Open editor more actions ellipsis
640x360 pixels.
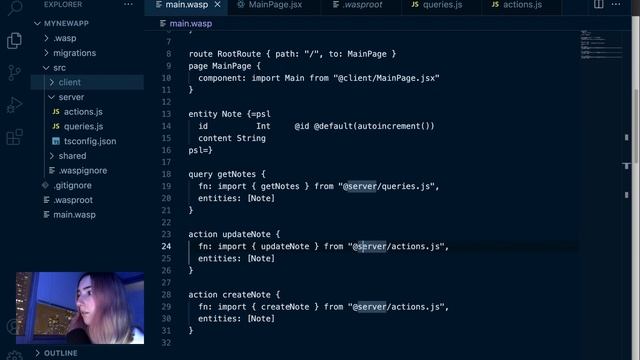point(616,4)
